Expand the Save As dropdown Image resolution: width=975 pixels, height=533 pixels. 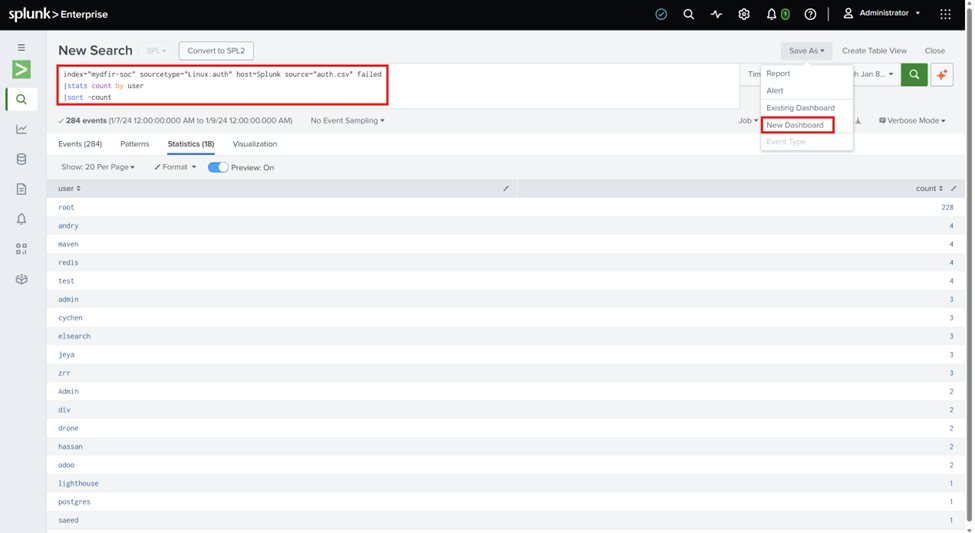point(806,51)
